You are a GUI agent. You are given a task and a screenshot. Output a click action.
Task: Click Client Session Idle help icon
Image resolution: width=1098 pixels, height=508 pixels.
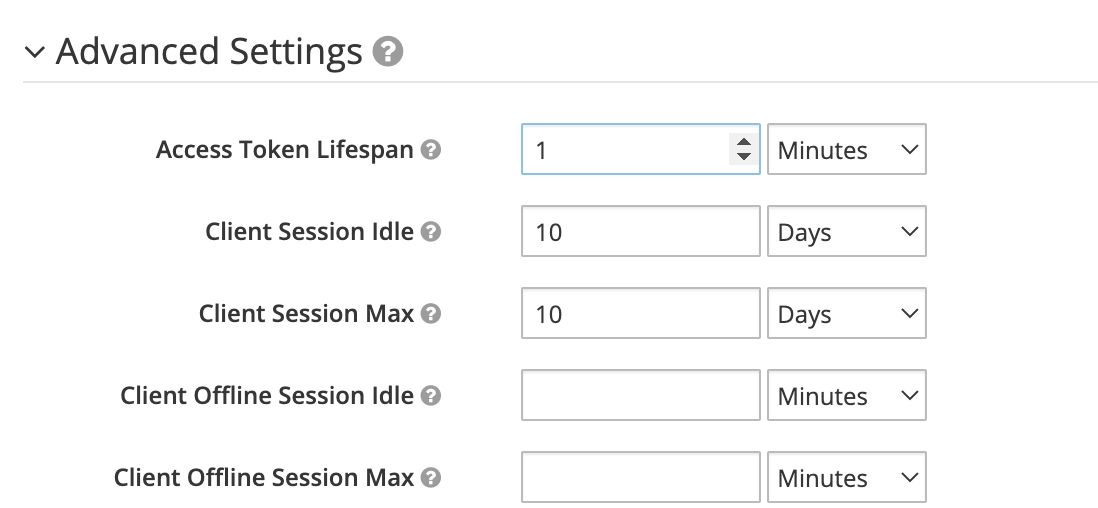point(431,232)
